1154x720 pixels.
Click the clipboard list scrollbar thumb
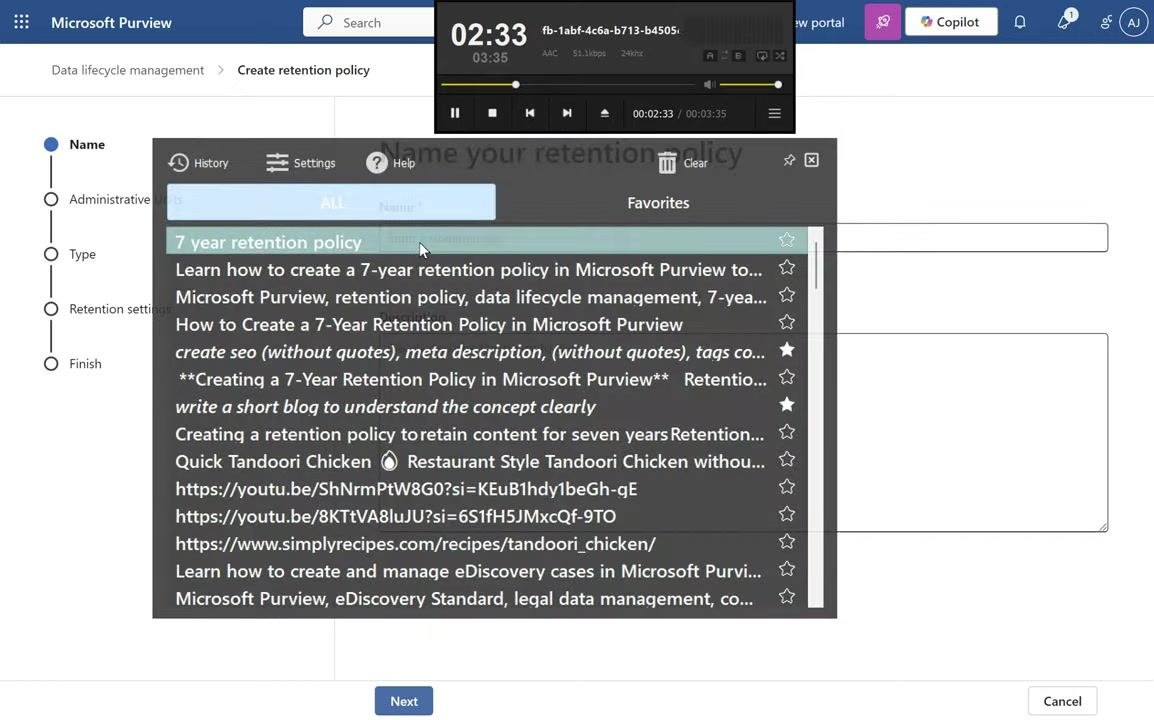pos(815,264)
